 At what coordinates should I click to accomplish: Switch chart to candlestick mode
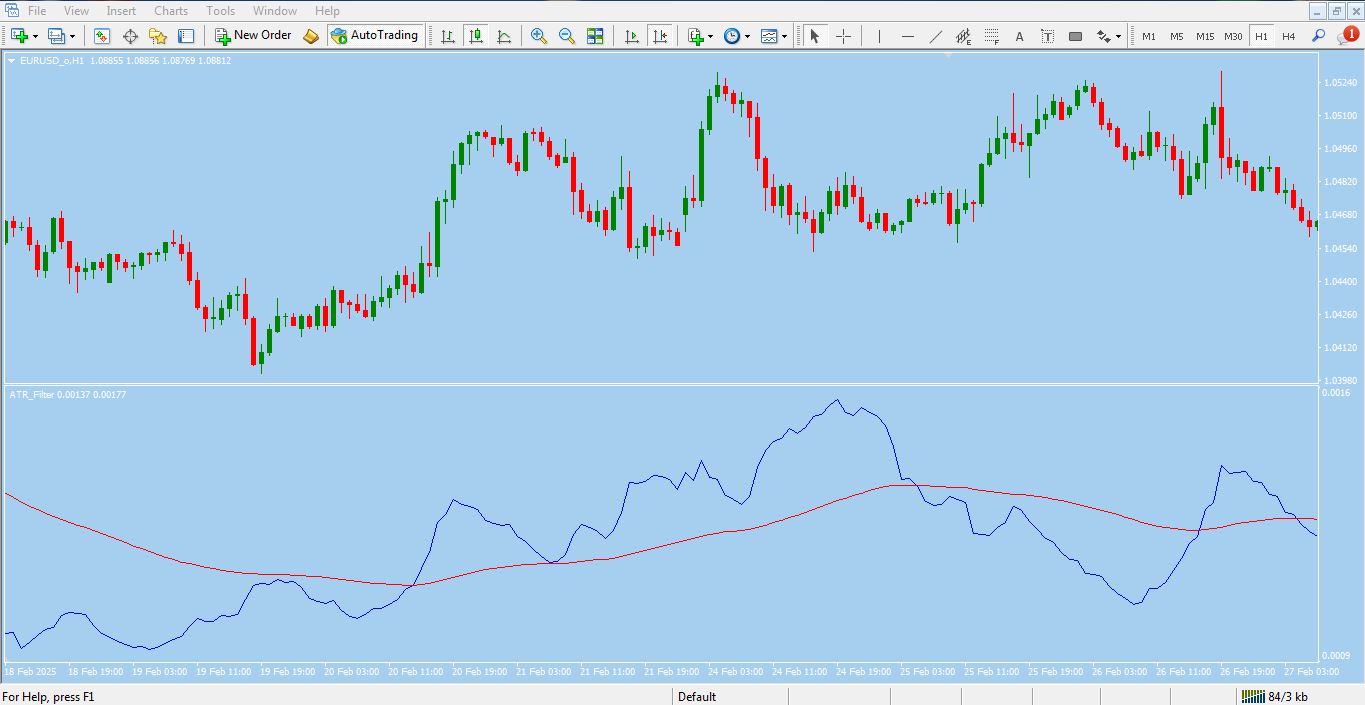point(476,36)
